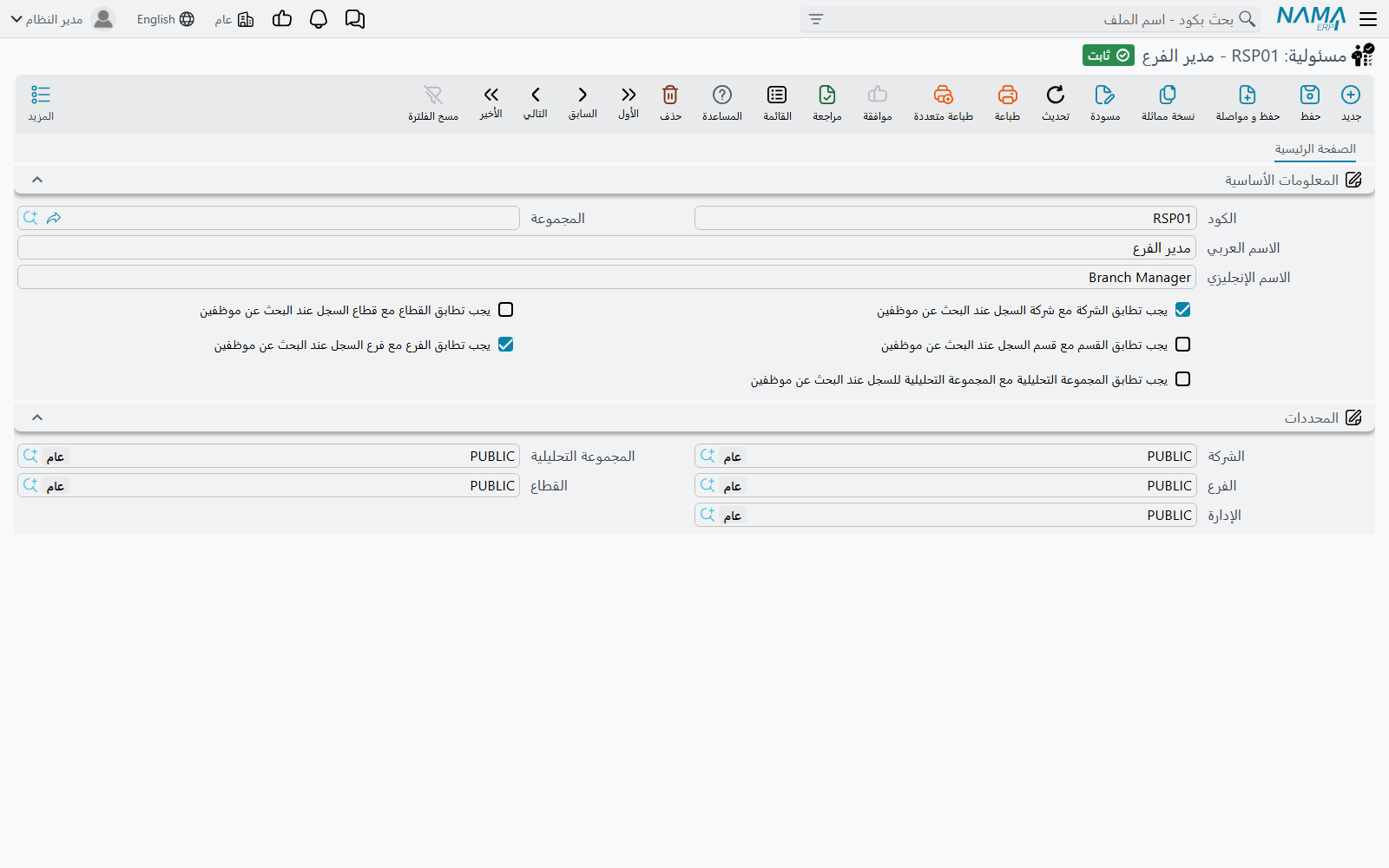Image resolution: width=1389 pixels, height=868 pixels.
Task: Open lookup for the الشركة field
Action: [x=708, y=456]
